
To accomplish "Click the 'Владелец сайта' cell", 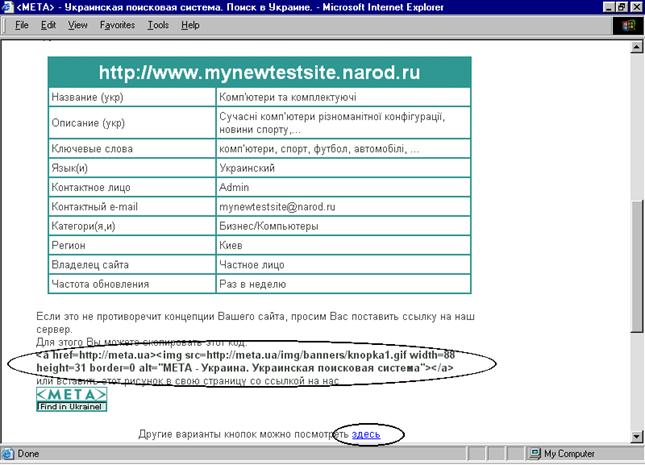I will (132, 265).
